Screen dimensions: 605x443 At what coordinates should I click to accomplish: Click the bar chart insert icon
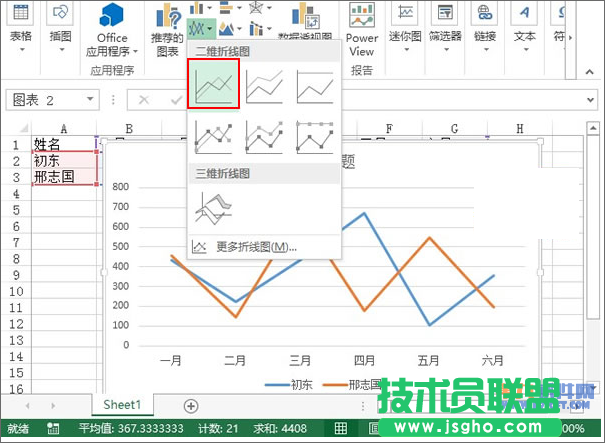(226, 7)
